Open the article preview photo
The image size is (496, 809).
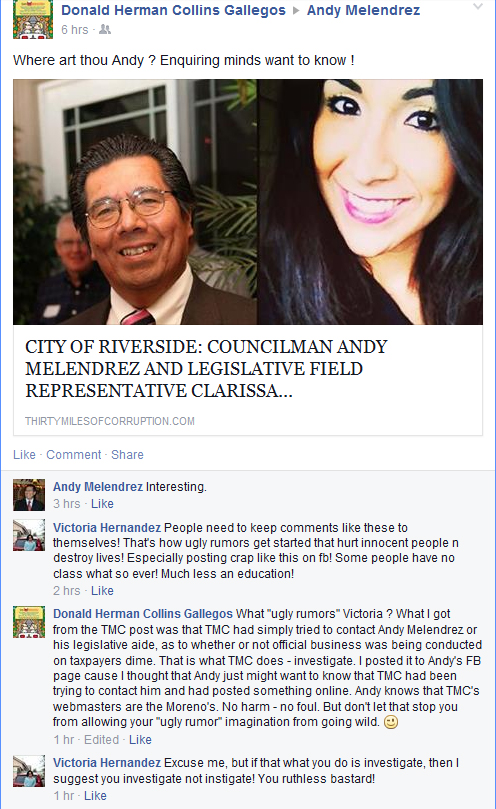click(248, 202)
